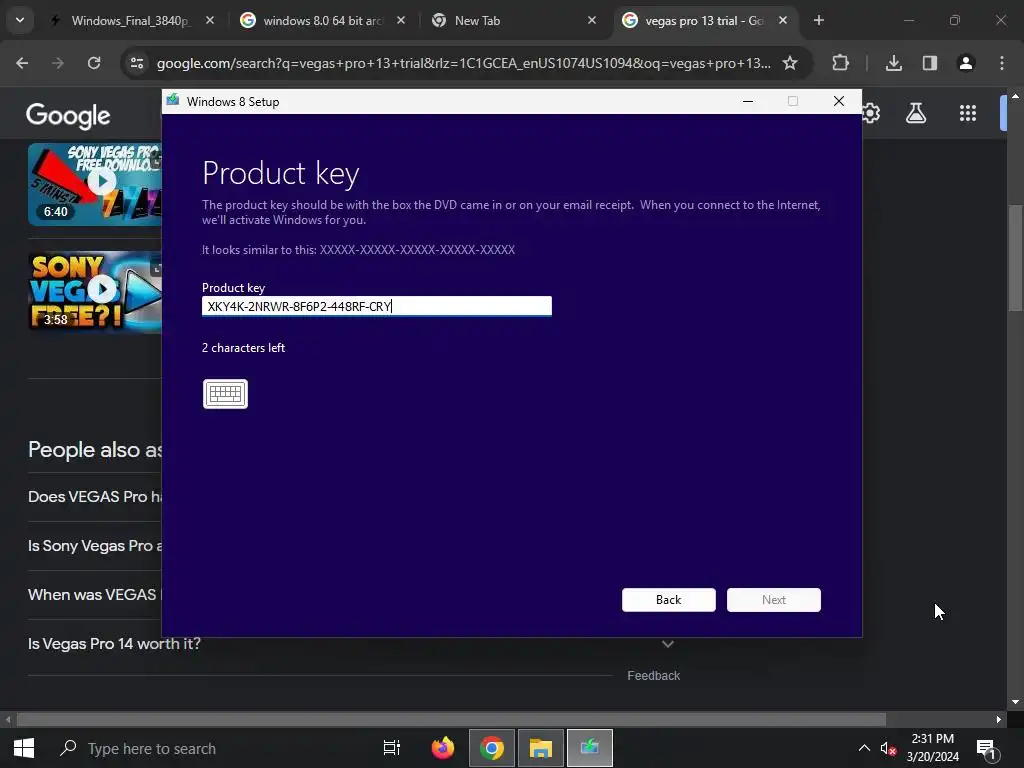The image size is (1024, 768).
Task: Reload the current Chrome page
Action: pyautogui.click(x=94, y=63)
